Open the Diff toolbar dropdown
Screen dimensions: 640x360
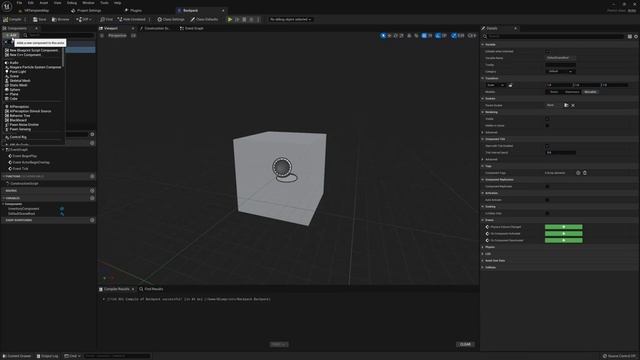click(x=84, y=19)
